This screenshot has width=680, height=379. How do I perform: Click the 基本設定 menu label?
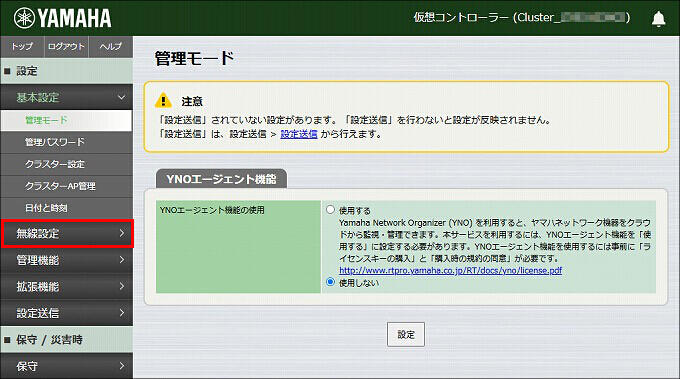pos(38,98)
